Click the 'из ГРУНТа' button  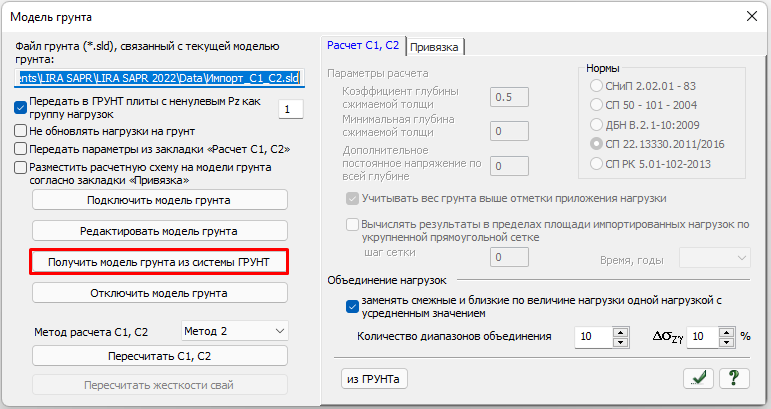374,378
